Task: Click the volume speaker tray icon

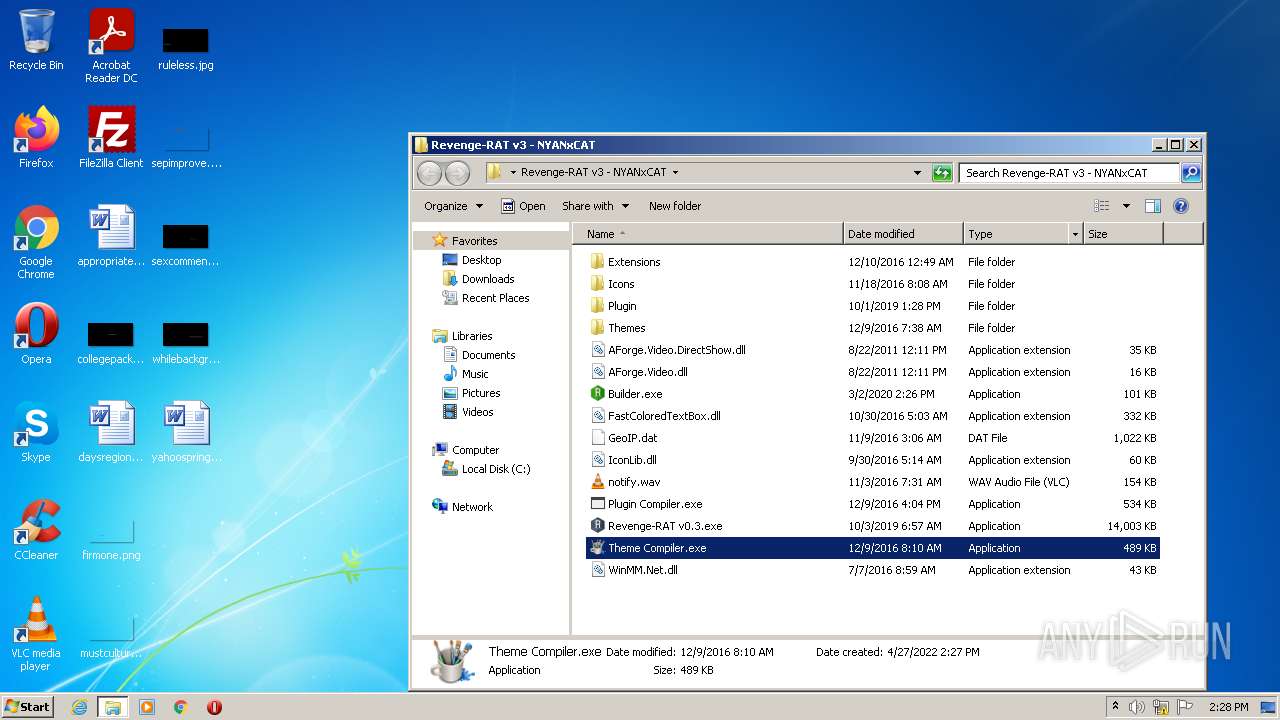Action: click(x=1137, y=707)
